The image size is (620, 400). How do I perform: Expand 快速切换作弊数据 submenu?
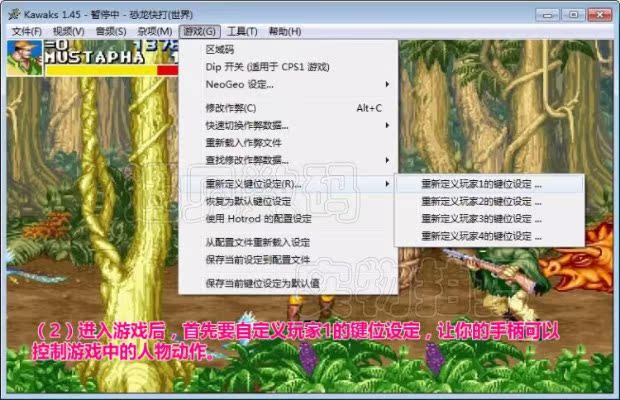point(288,125)
